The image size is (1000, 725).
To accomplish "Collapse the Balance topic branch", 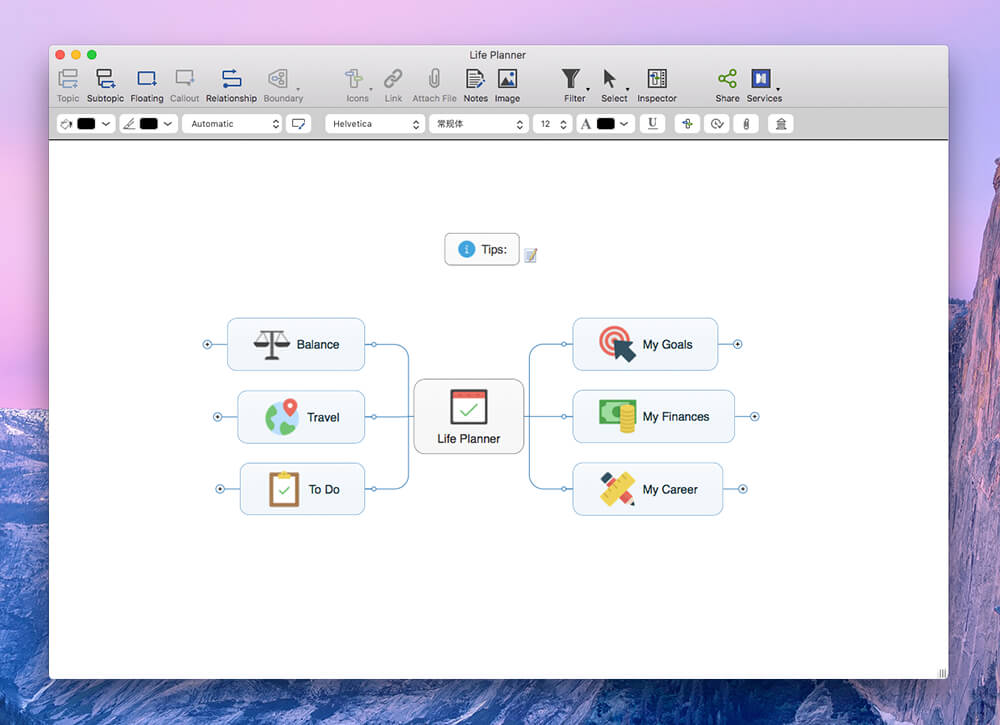I will tap(207, 344).
